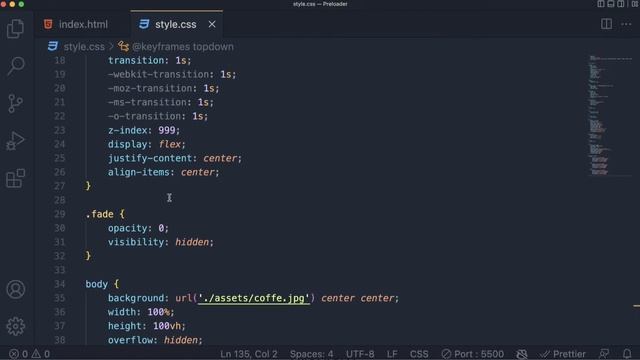Click the width: 100% line
This screenshot has width=640, height=360.
141,312
